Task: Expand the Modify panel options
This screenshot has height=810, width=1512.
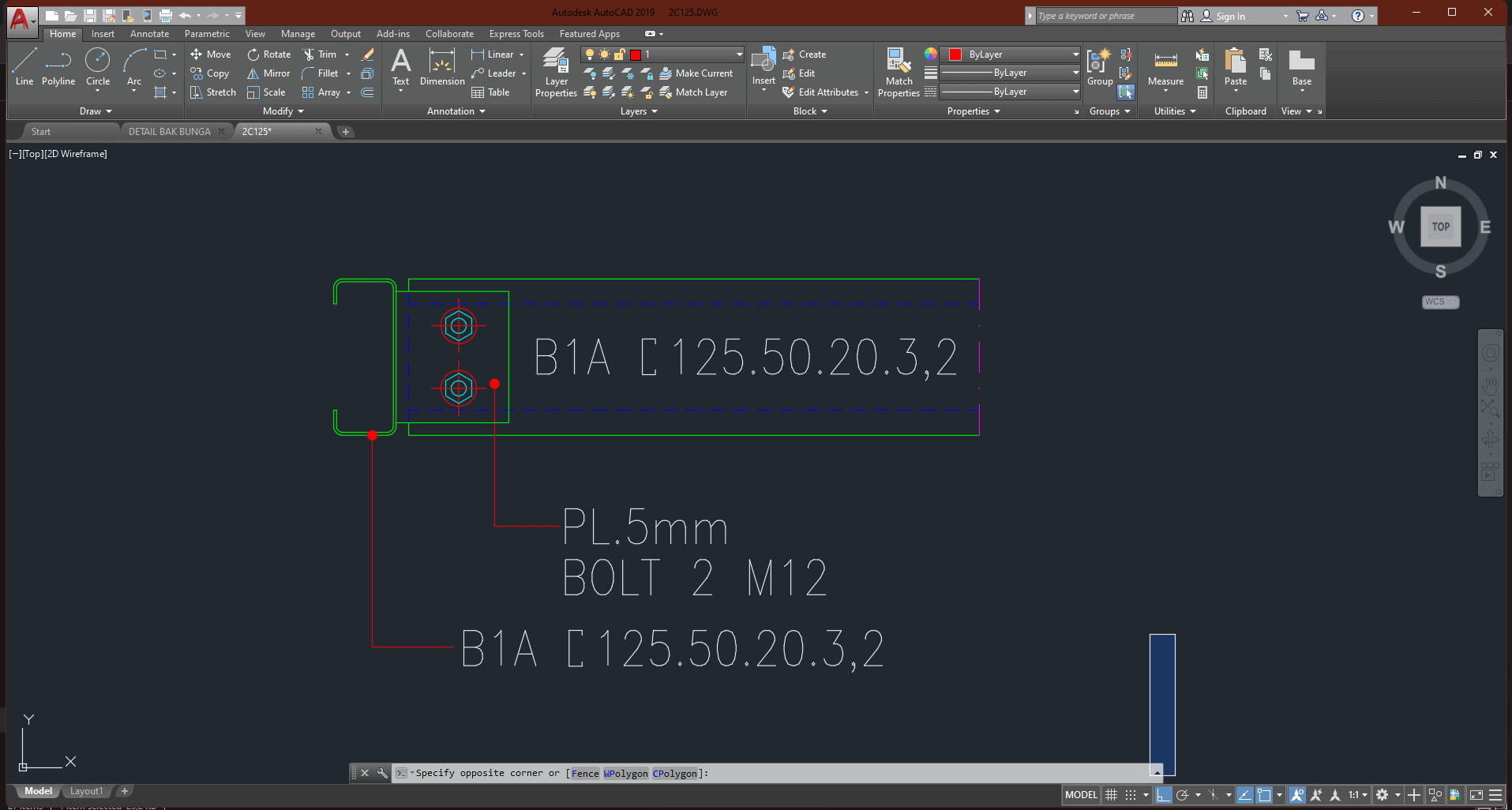Action: pyautogui.click(x=283, y=111)
